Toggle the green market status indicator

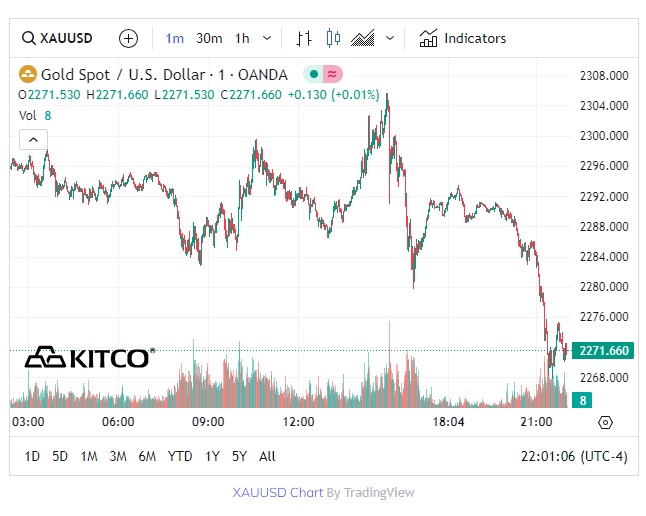314,74
